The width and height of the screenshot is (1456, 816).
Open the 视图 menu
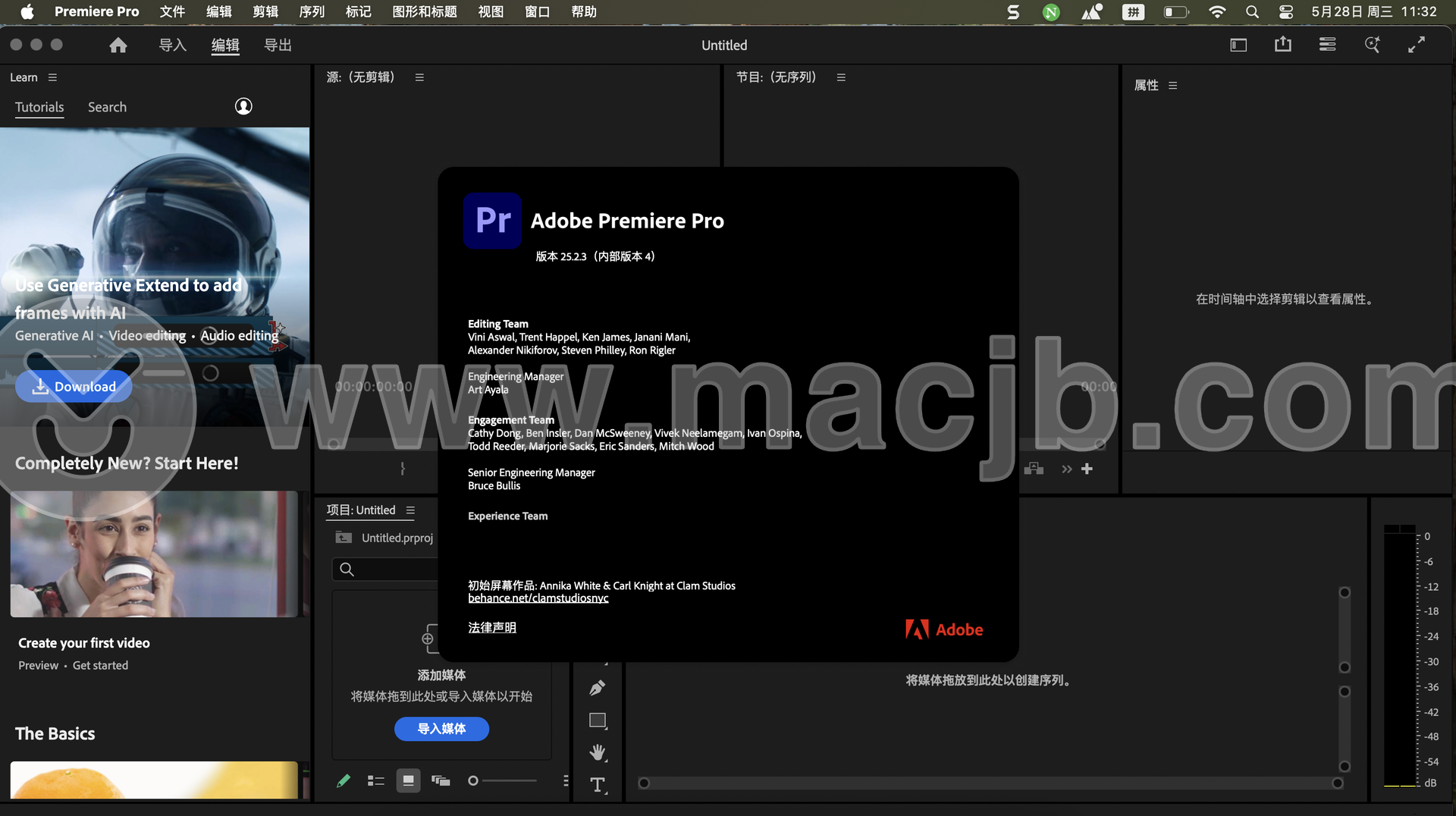pyautogui.click(x=491, y=11)
